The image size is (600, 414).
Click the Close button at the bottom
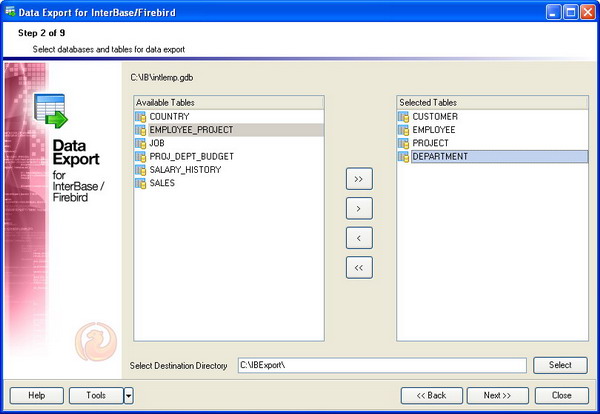562,395
